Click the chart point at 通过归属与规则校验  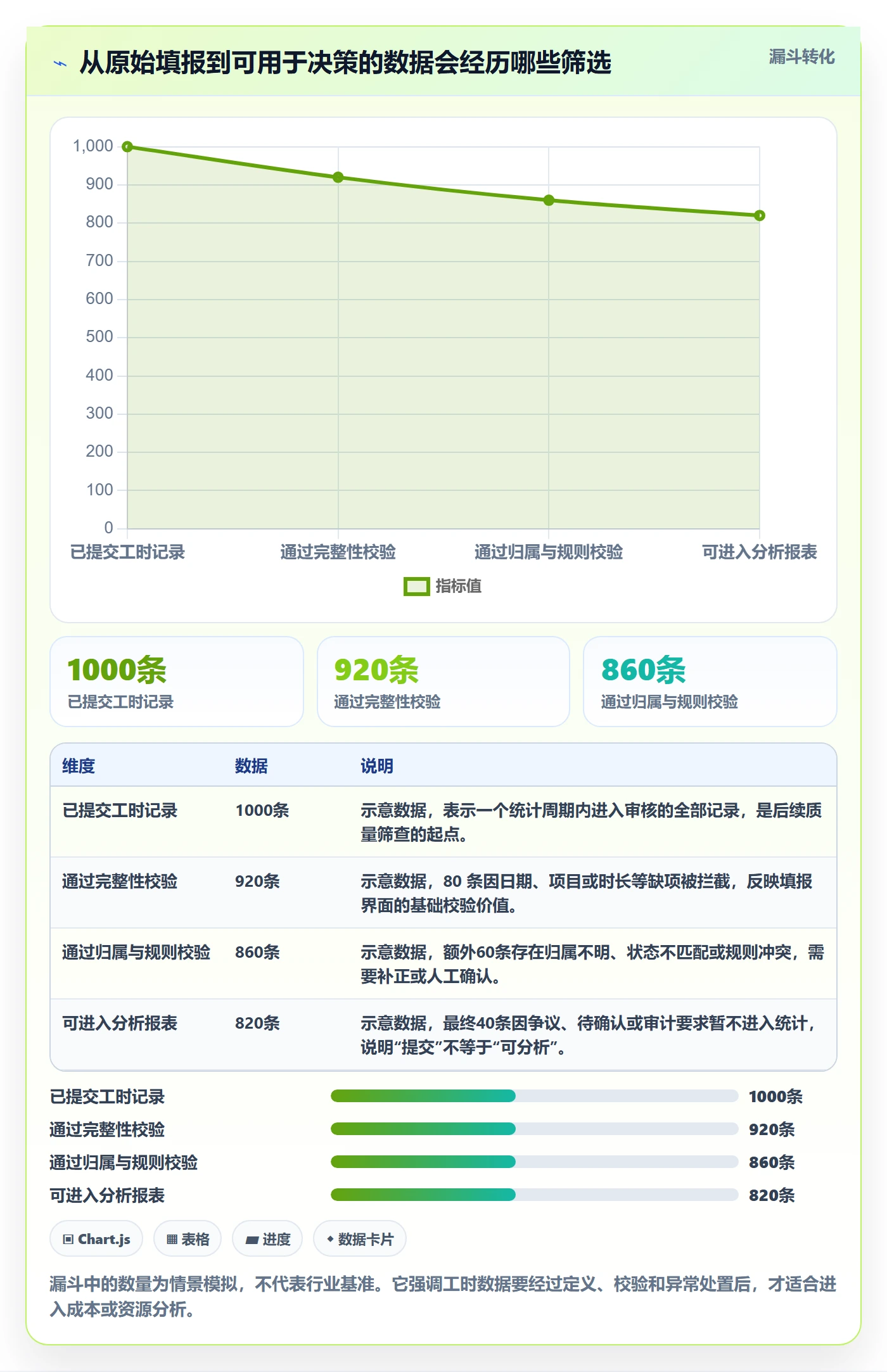point(549,200)
